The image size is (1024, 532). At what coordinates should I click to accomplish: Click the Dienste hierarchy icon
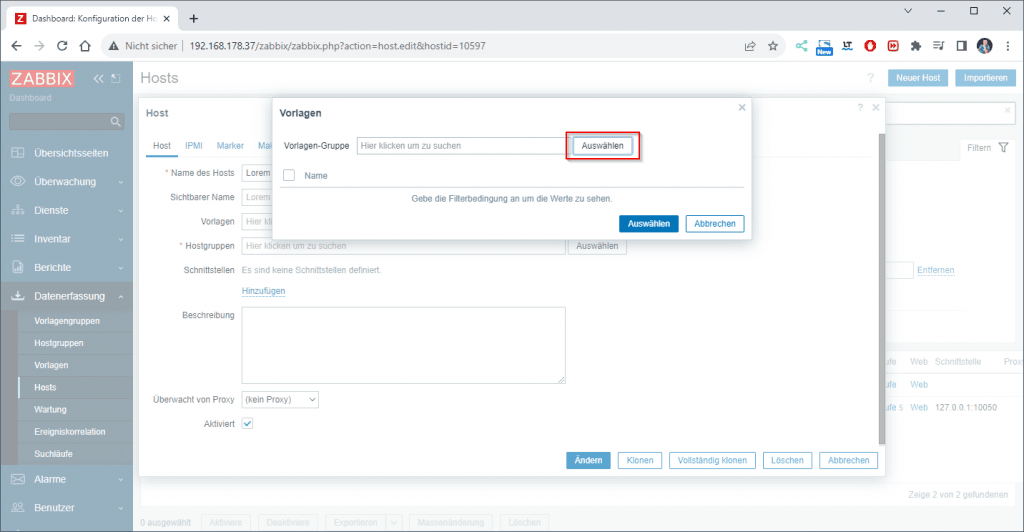point(17,211)
